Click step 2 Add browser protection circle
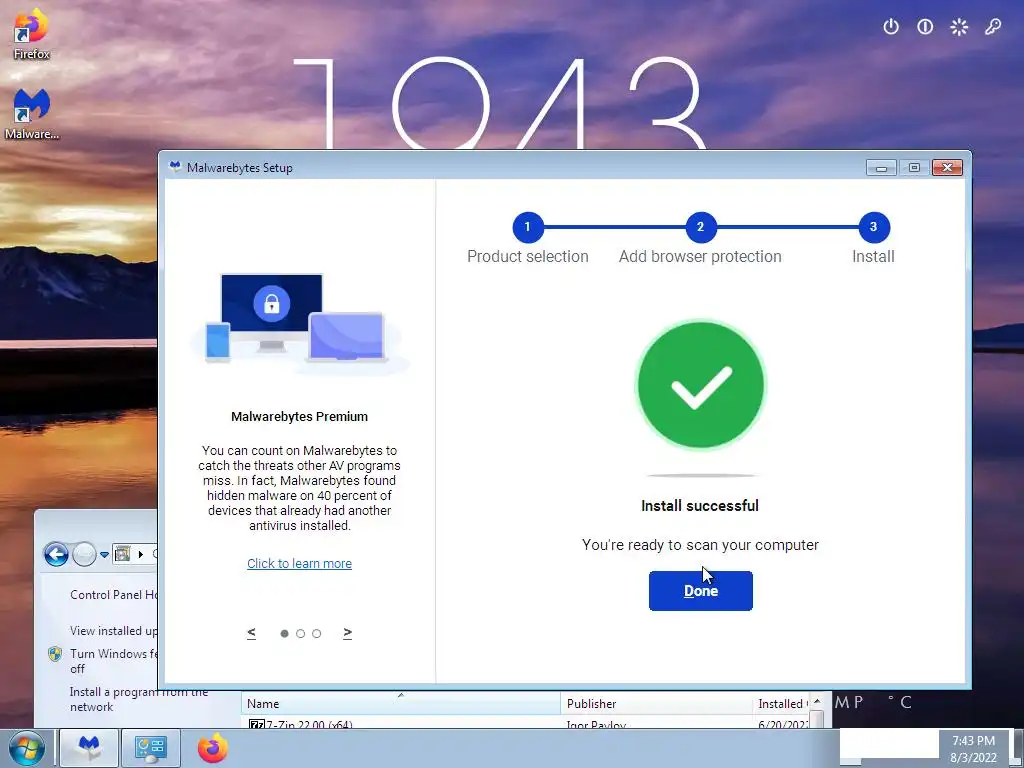Viewport: 1024px width, 768px height. pyautogui.click(x=700, y=227)
